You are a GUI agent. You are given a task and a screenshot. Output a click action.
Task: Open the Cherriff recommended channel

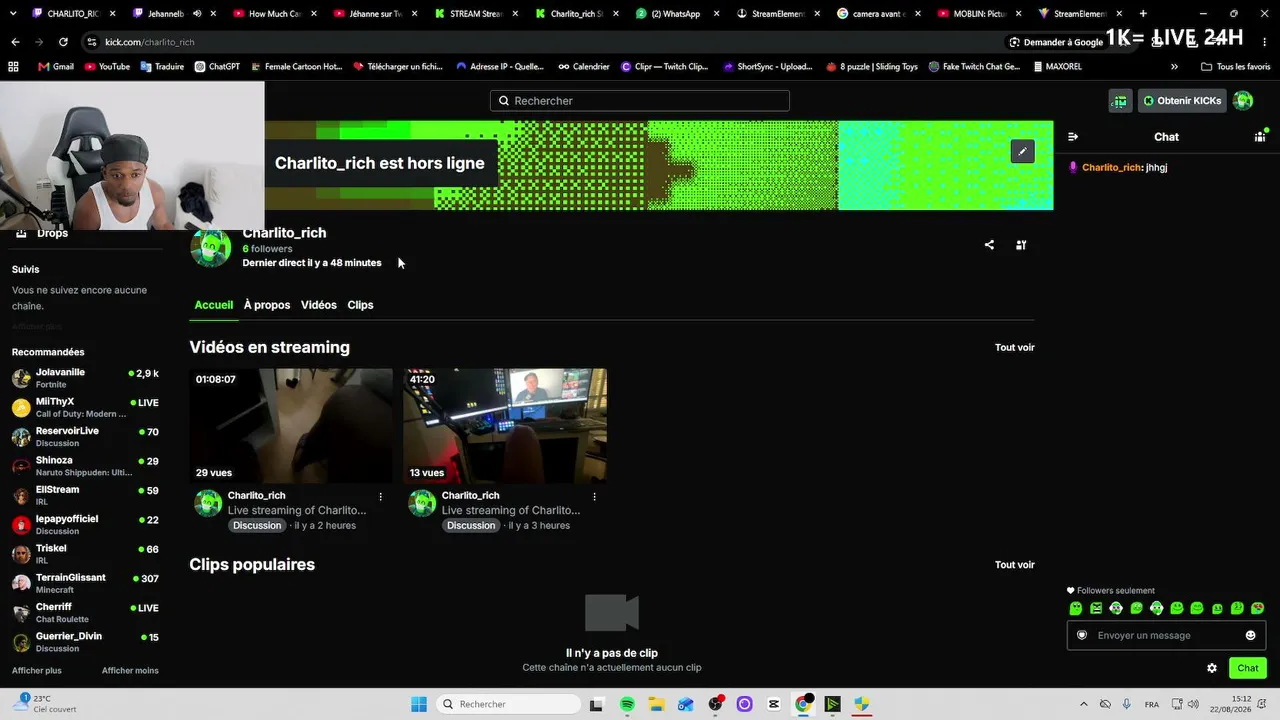coord(85,612)
